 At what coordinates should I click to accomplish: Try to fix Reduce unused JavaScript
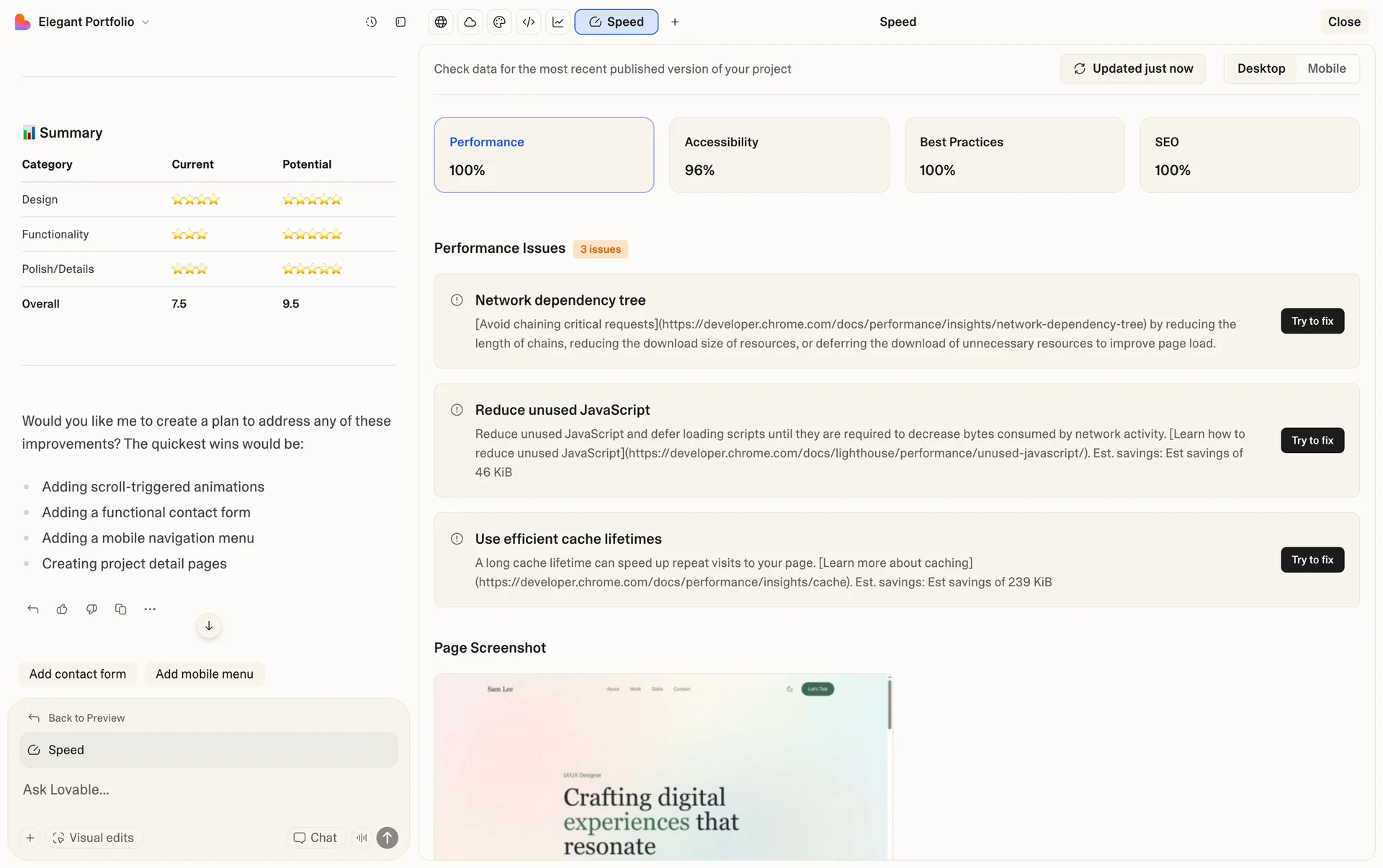tap(1312, 440)
